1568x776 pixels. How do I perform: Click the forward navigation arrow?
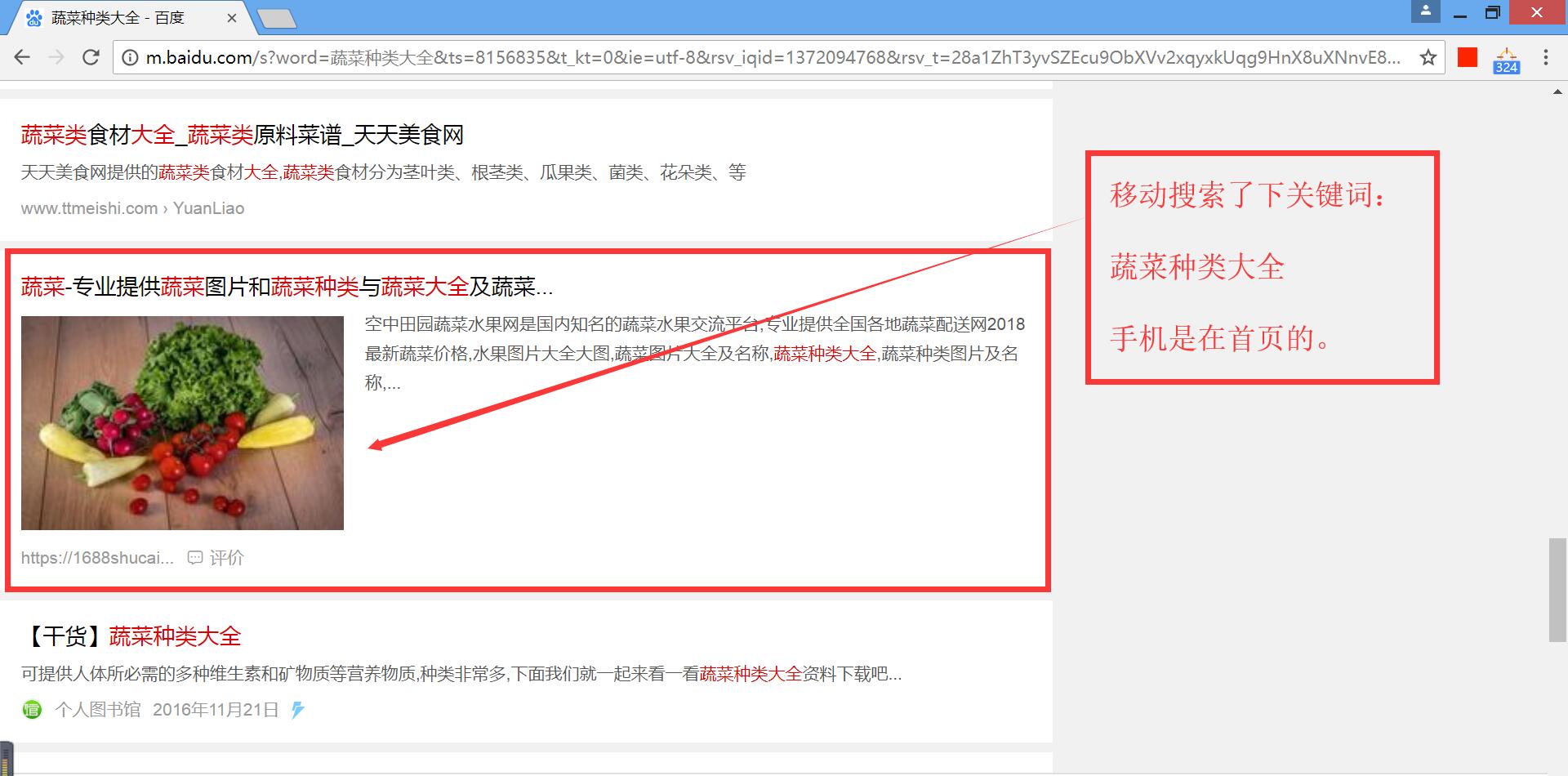56,57
